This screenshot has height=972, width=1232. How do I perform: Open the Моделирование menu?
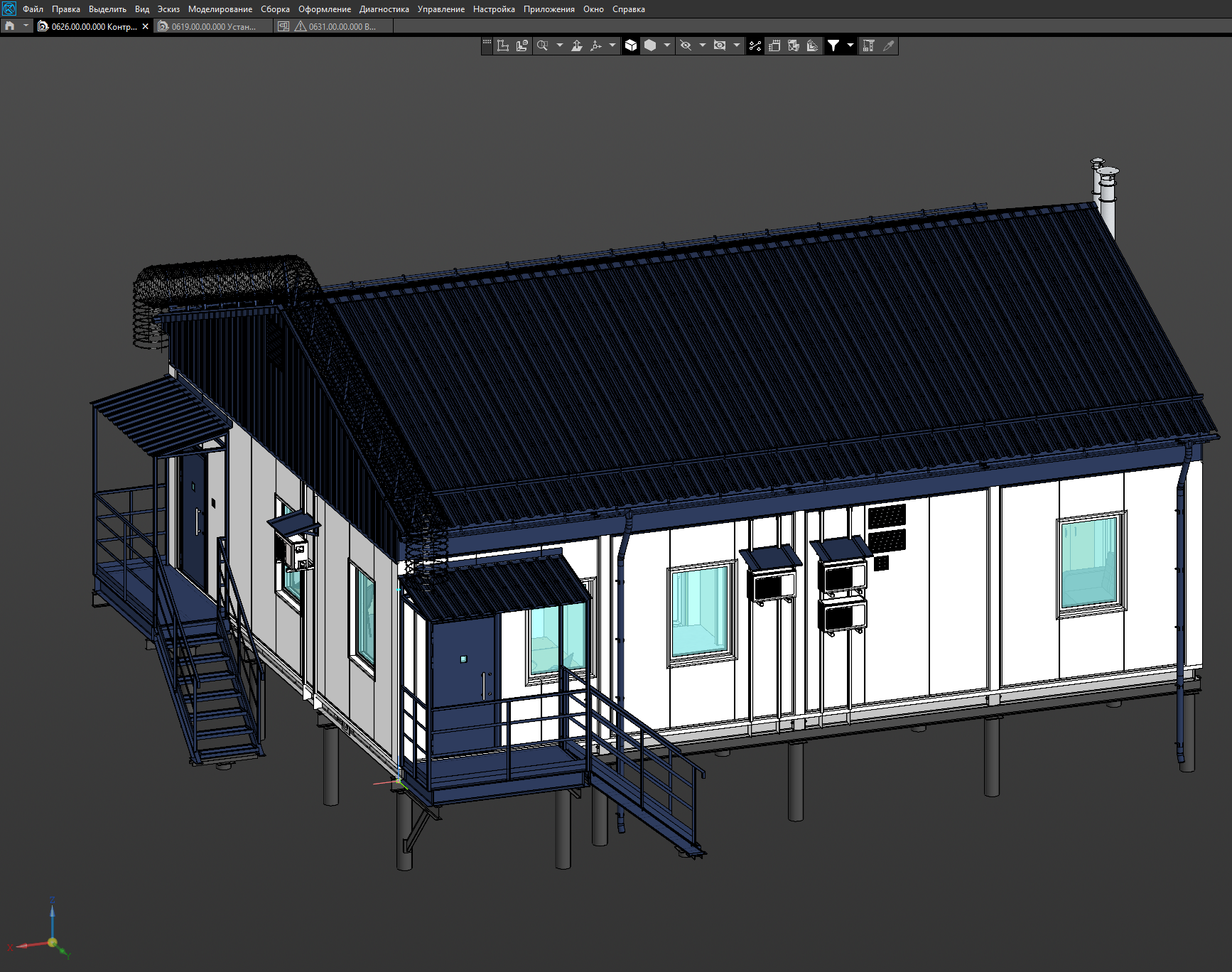(x=220, y=9)
